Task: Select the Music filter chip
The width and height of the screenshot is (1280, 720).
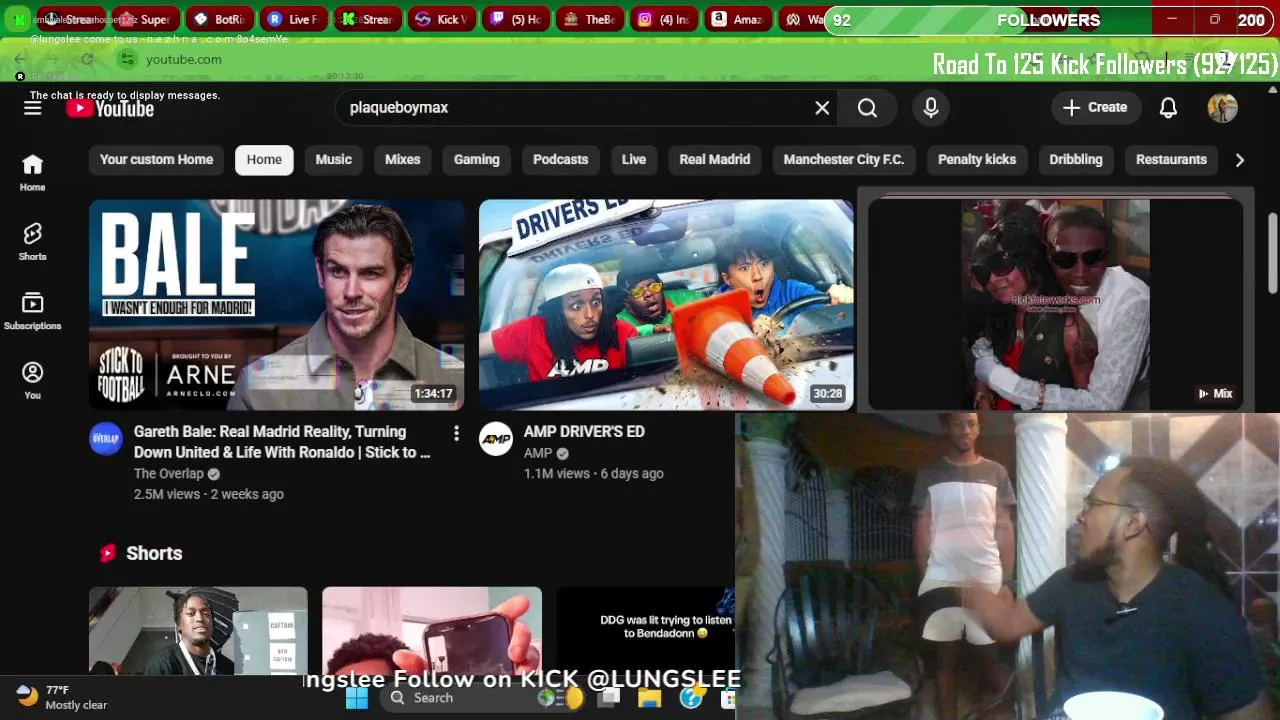Action: point(334,160)
